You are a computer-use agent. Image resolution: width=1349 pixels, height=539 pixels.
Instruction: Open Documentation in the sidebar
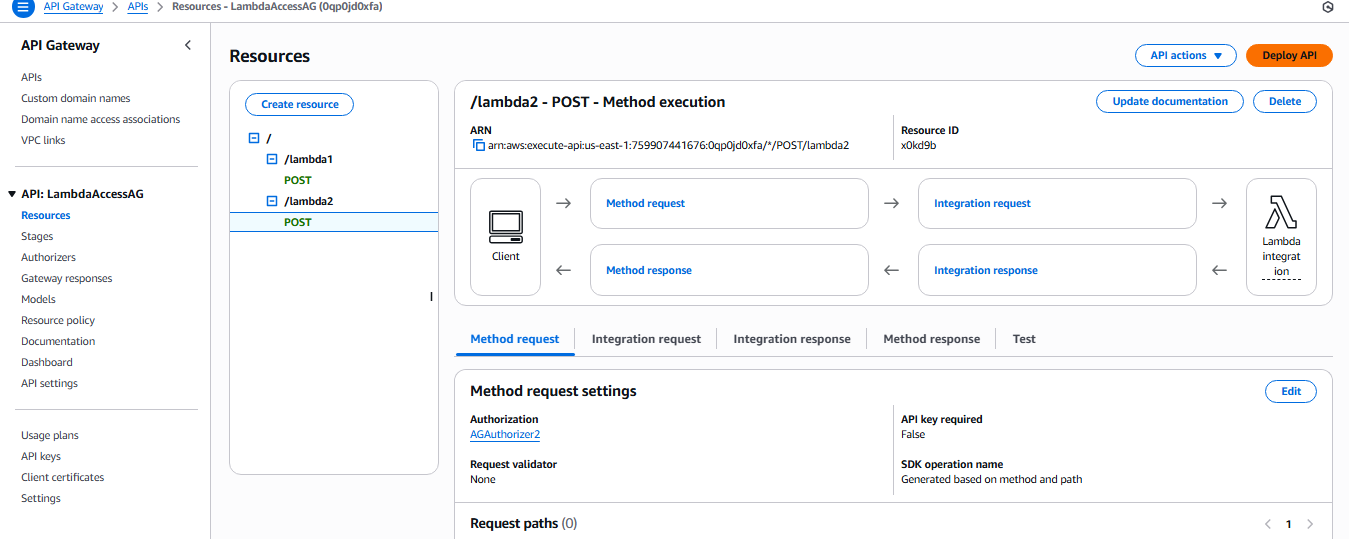coord(58,341)
